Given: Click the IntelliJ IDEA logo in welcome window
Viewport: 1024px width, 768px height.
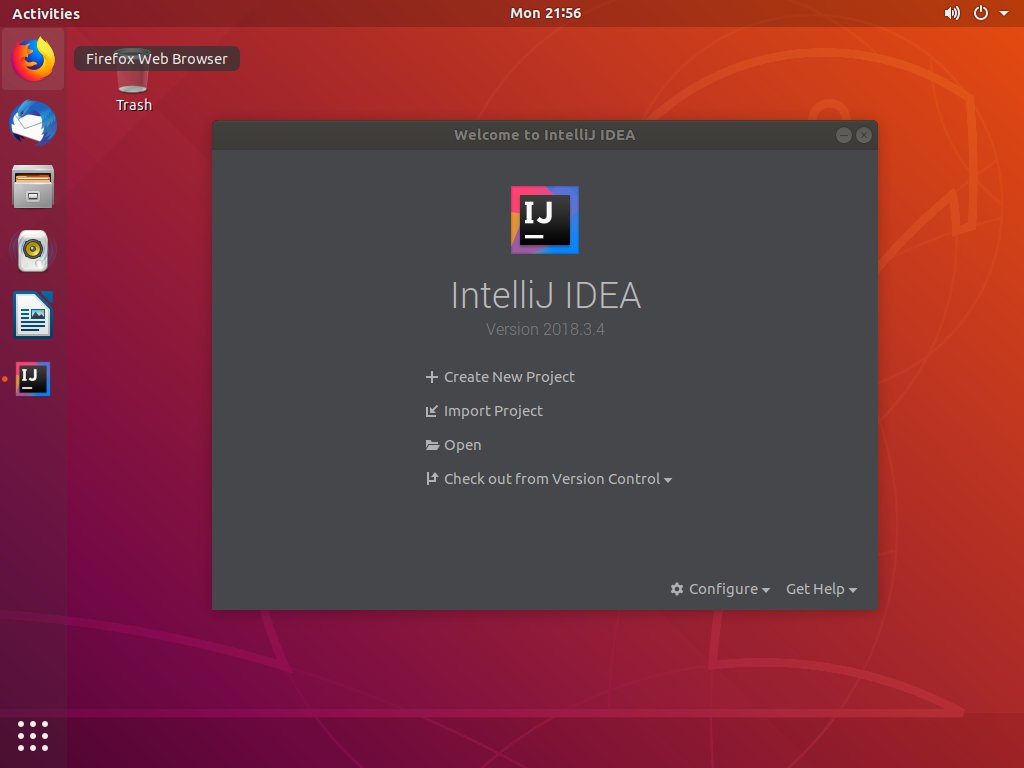Looking at the screenshot, I should [544, 220].
